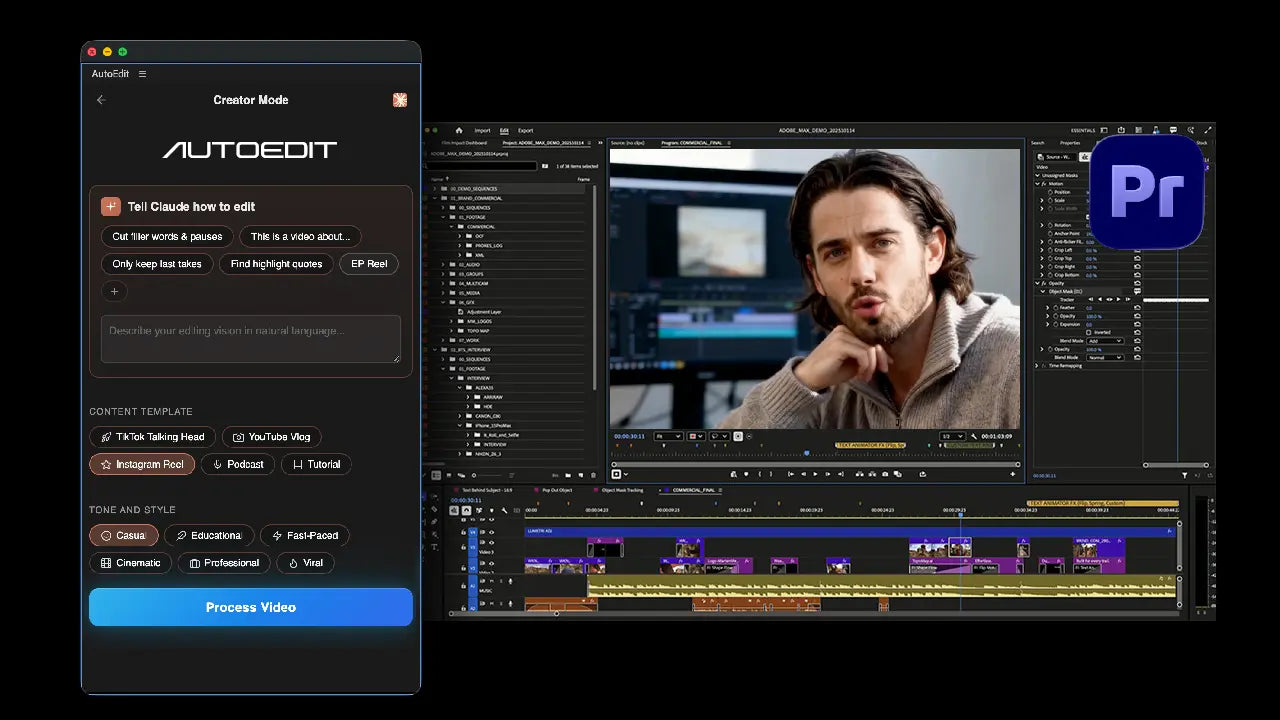
Task: Toggle Fast-Paced tone style
Action: point(305,536)
